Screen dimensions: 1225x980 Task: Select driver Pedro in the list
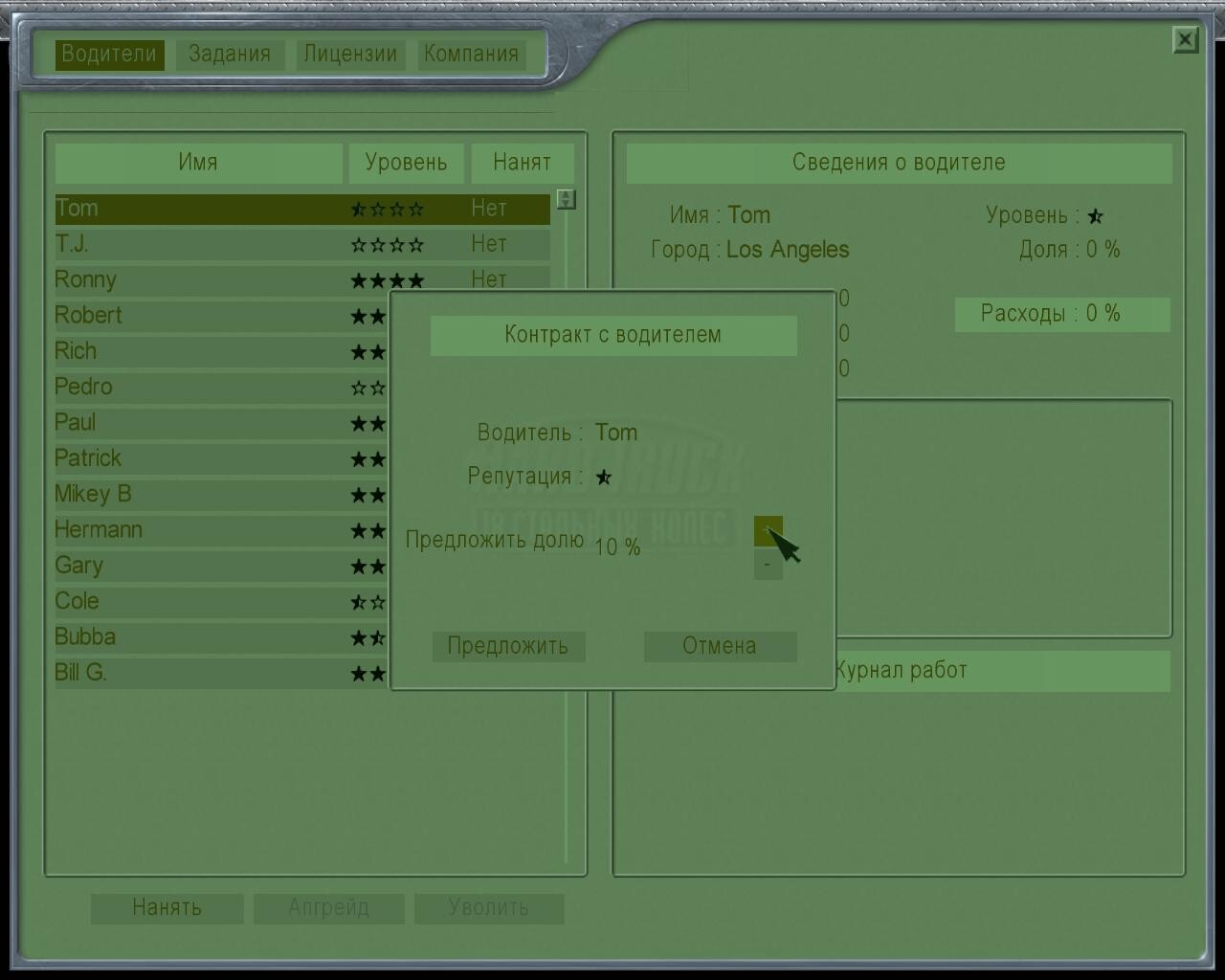tap(222, 388)
